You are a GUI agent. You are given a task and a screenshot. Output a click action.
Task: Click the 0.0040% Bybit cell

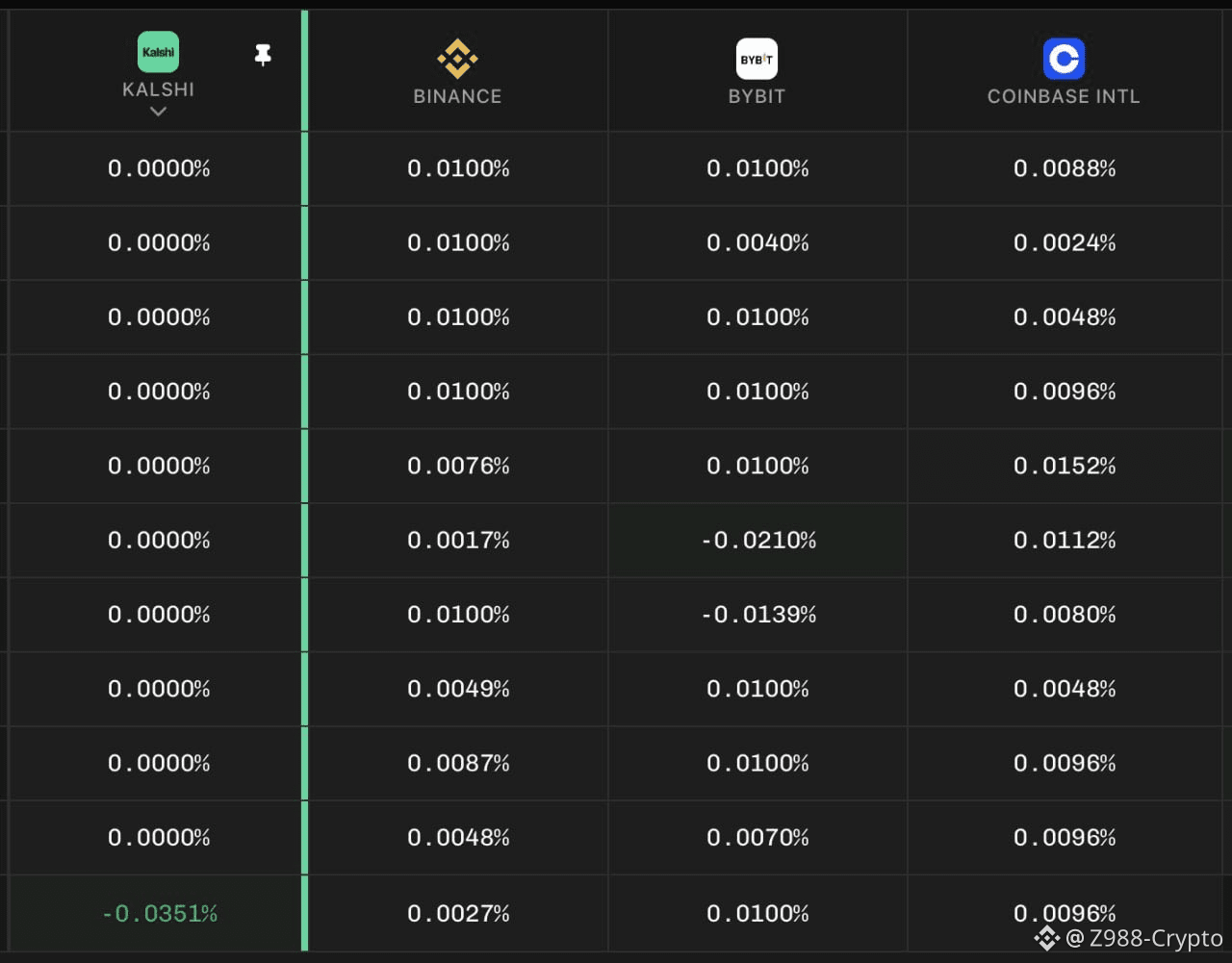click(x=757, y=243)
